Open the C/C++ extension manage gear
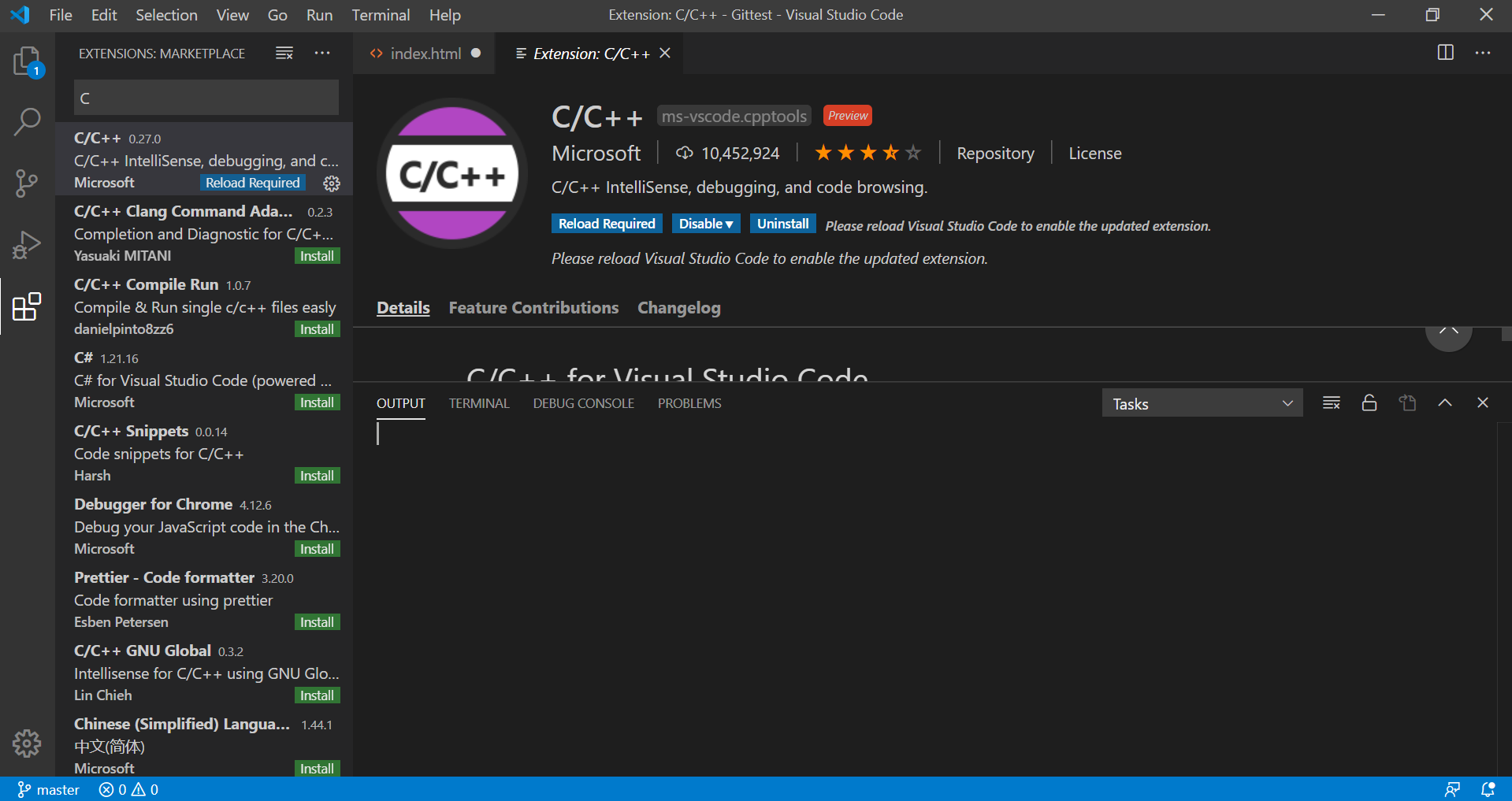Screen dimensions: 1512x801 coord(332,184)
